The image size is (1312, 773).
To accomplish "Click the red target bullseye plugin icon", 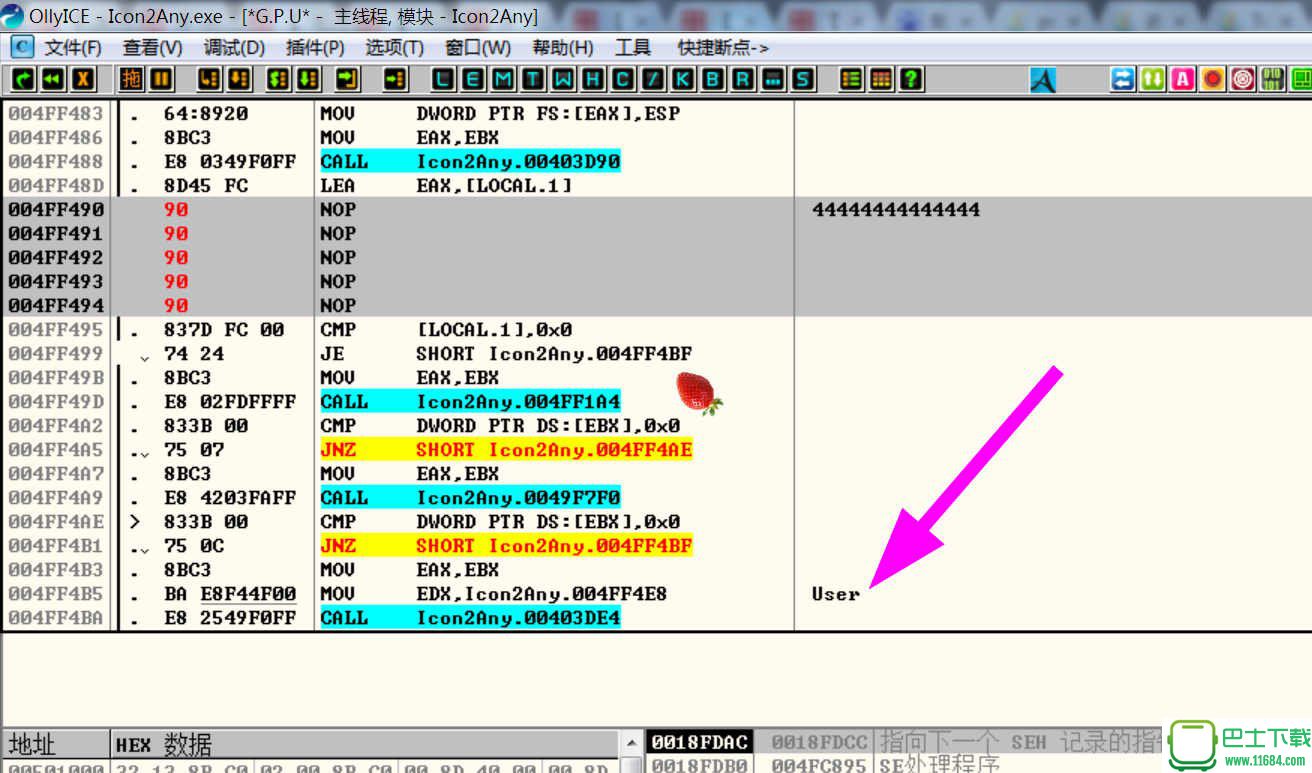I will pos(1243,79).
